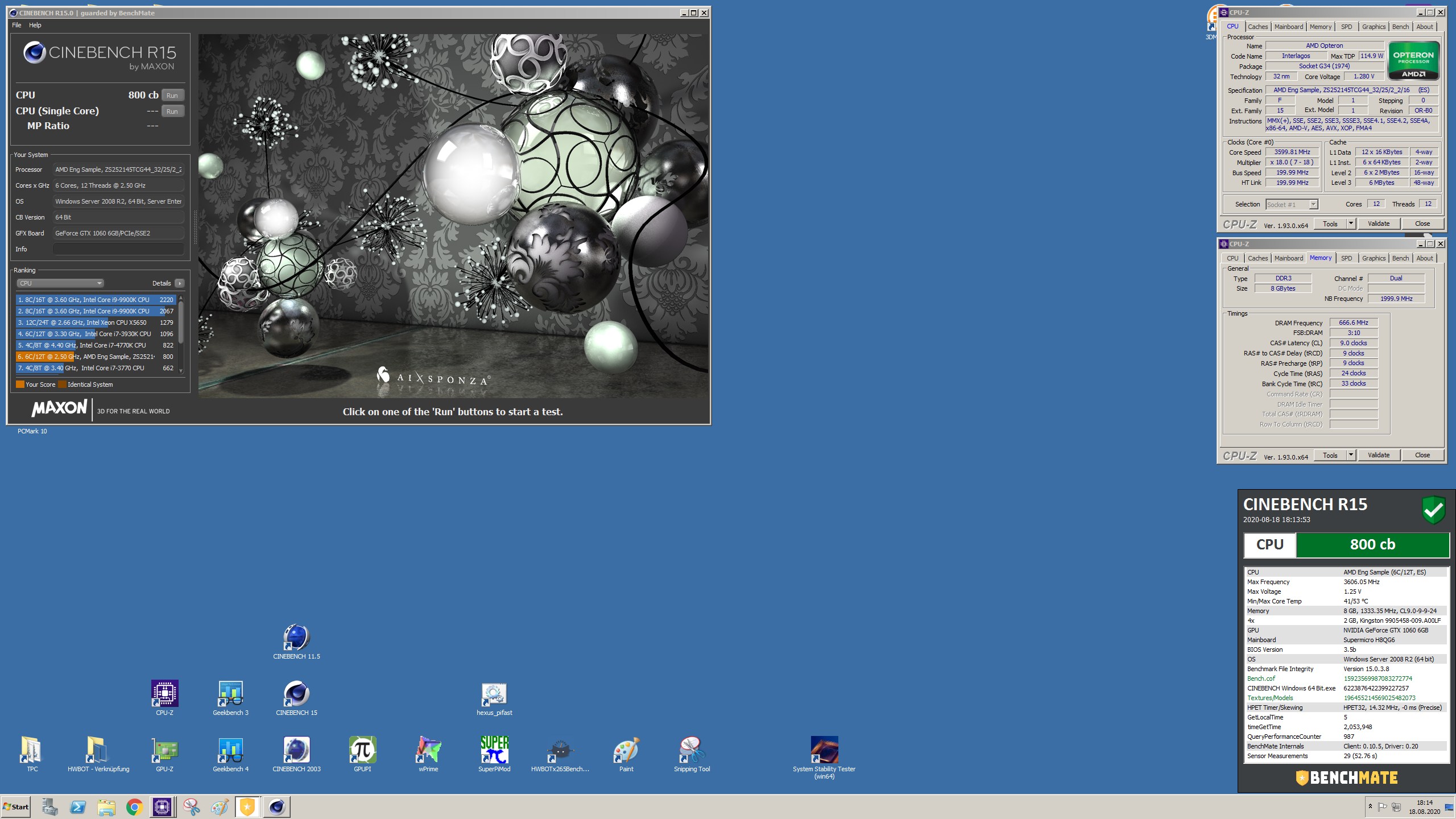Launch the GPUPI desktop icon
The height and width of the screenshot is (819, 1456).
pyautogui.click(x=362, y=755)
